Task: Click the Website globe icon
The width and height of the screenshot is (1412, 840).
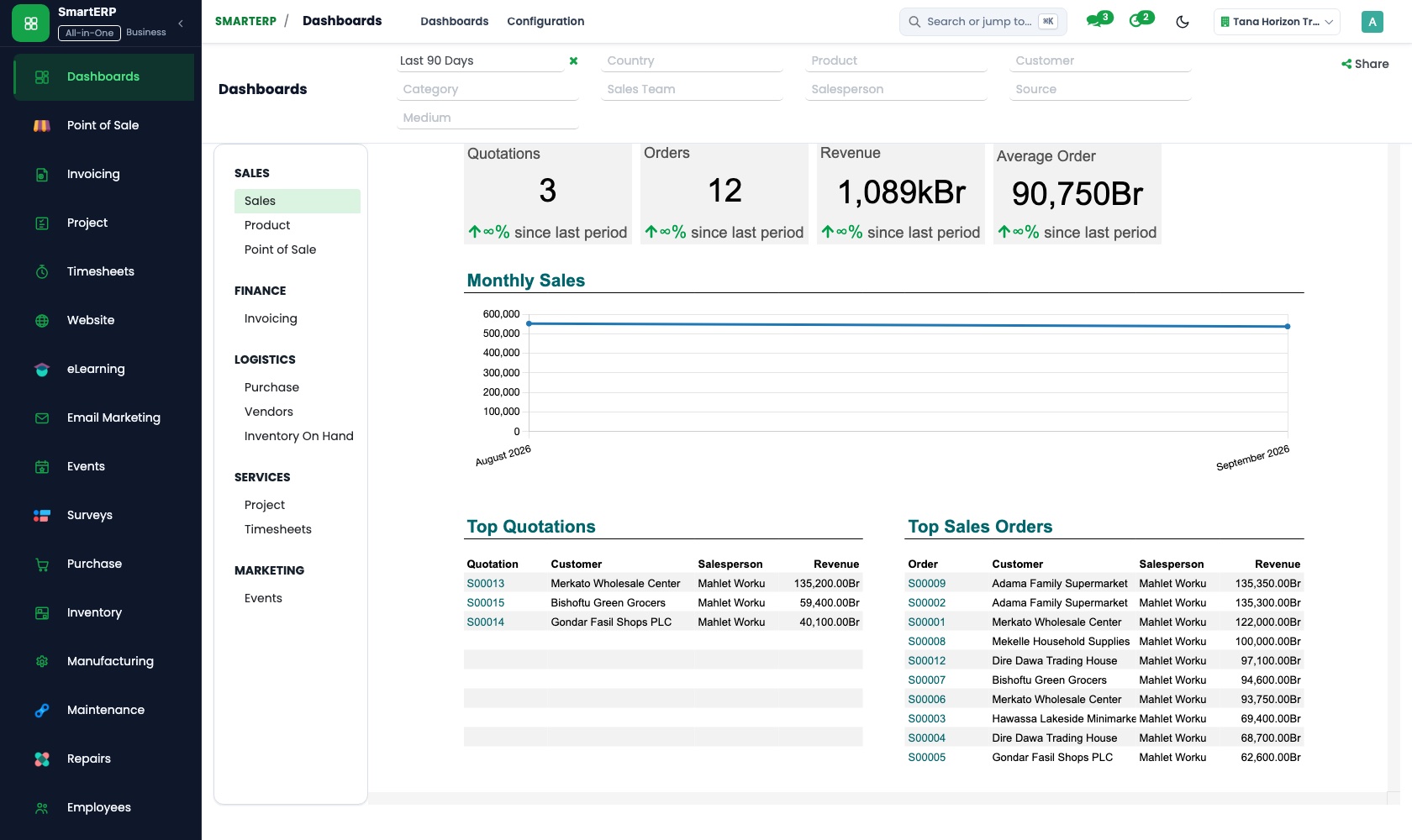Action: click(42, 320)
